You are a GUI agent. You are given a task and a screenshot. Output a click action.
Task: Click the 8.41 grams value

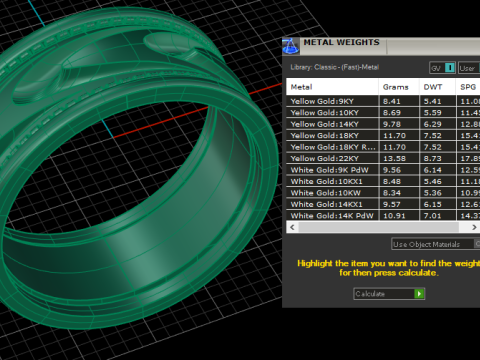click(x=391, y=101)
